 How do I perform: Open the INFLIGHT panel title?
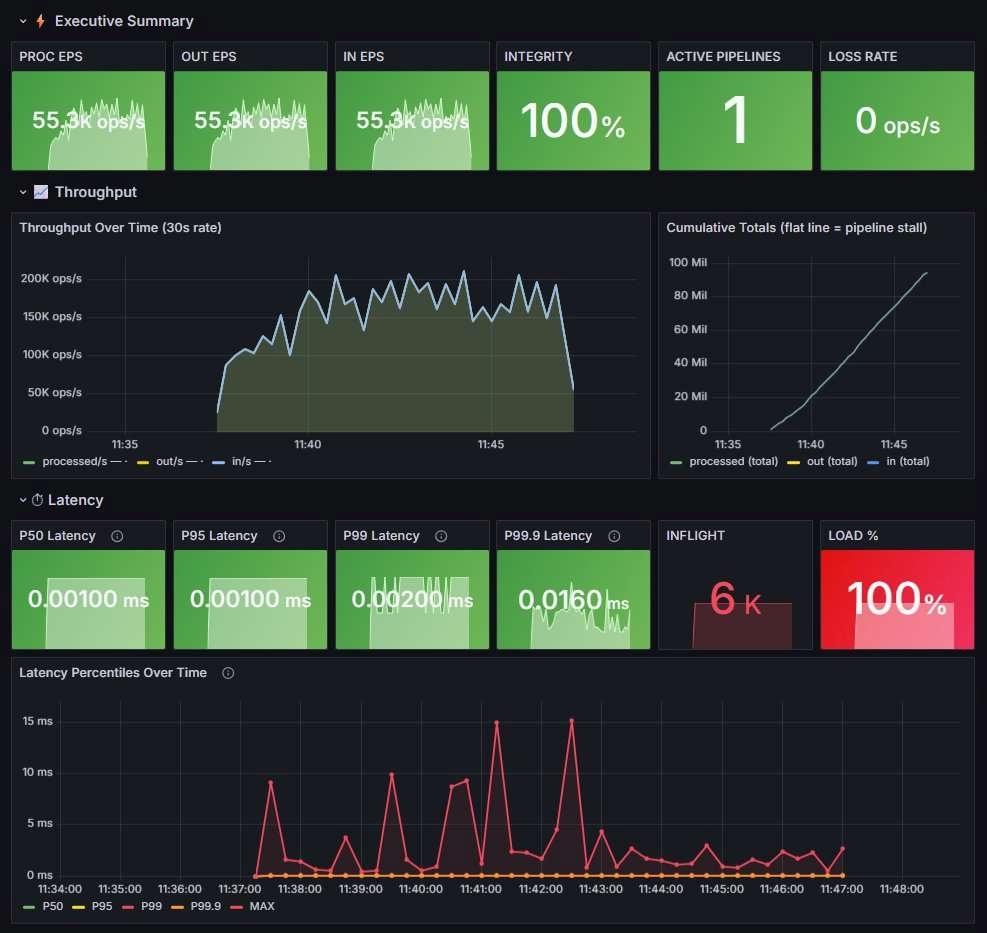pyautogui.click(x=696, y=536)
